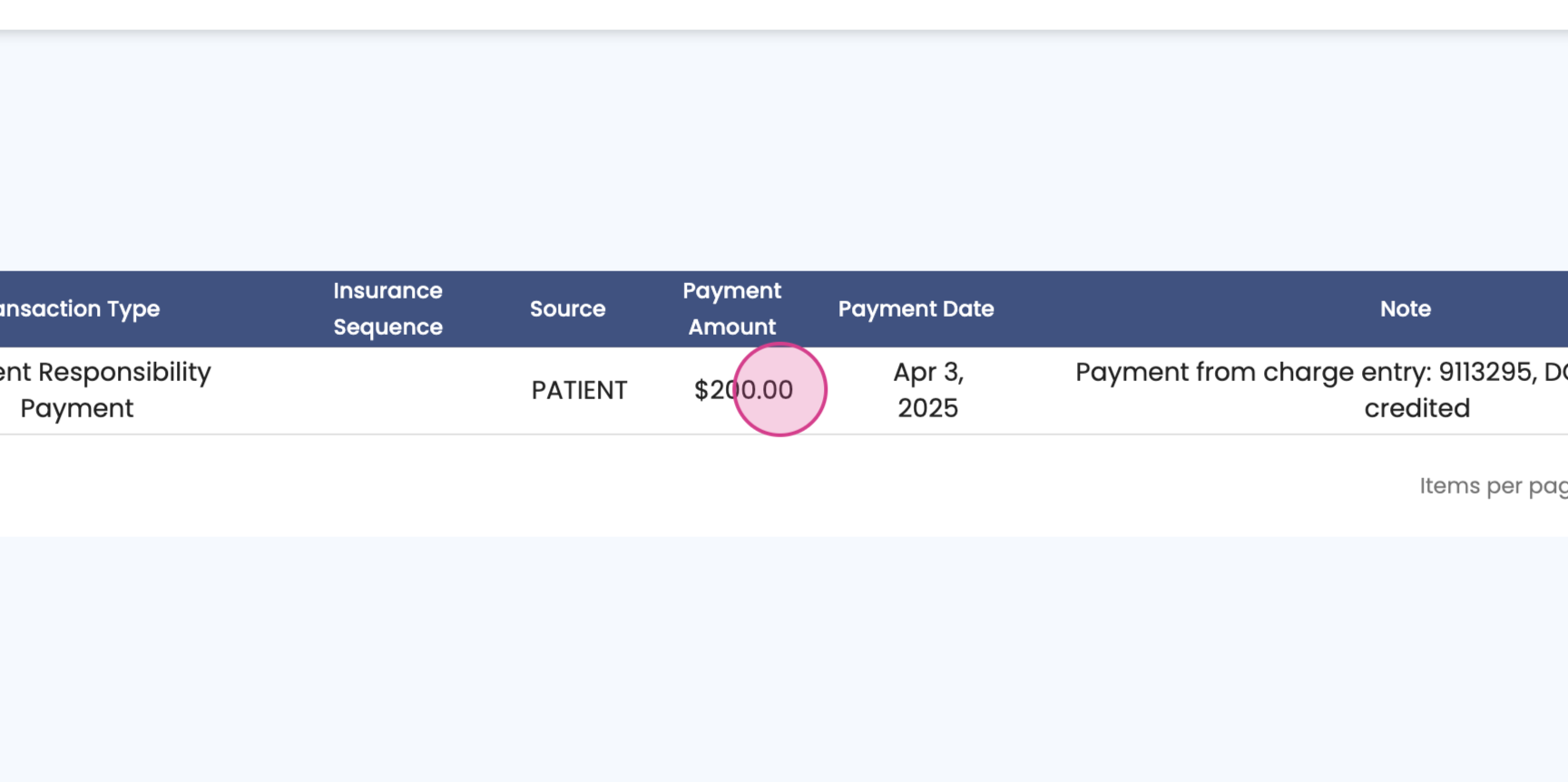Click the blank area above the payments table
1568x782 pixels.
784,154
